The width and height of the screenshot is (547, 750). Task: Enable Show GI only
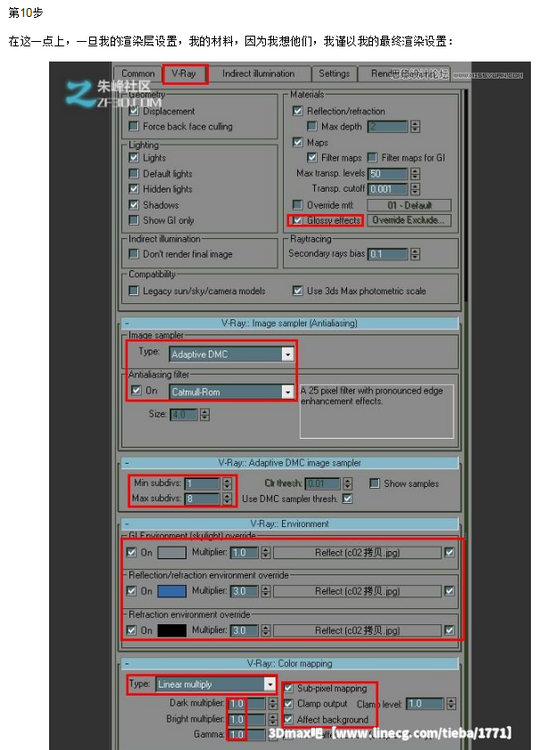(134, 220)
